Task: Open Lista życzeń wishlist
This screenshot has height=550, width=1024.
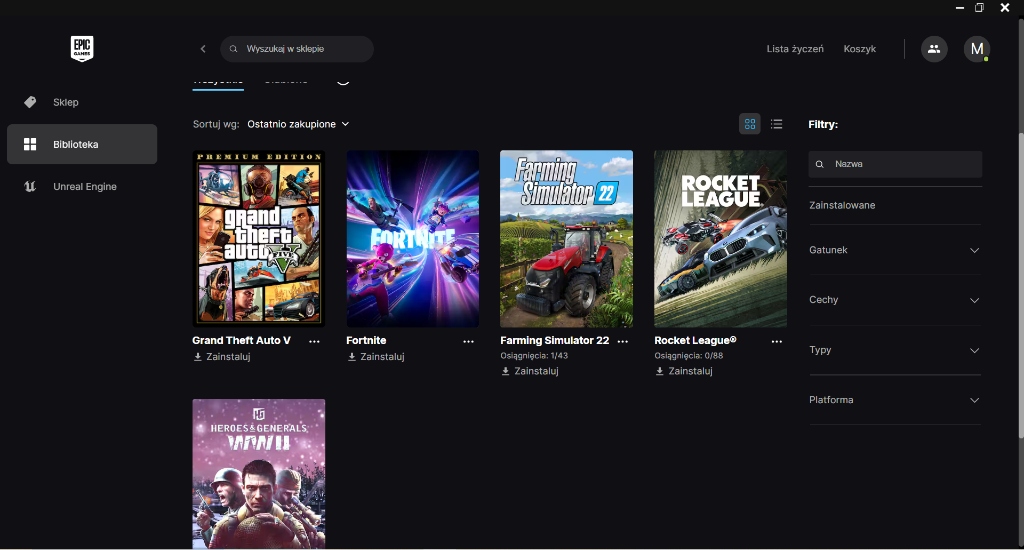Action: (795, 49)
